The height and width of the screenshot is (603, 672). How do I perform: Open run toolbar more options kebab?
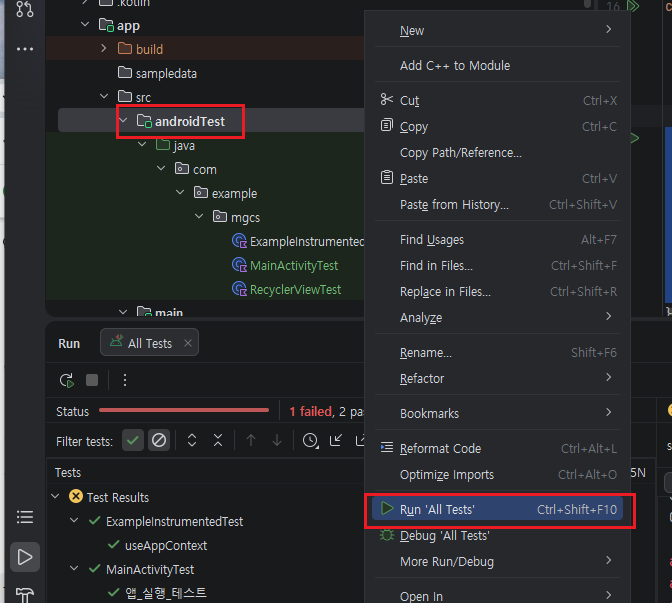(x=125, y=380)
